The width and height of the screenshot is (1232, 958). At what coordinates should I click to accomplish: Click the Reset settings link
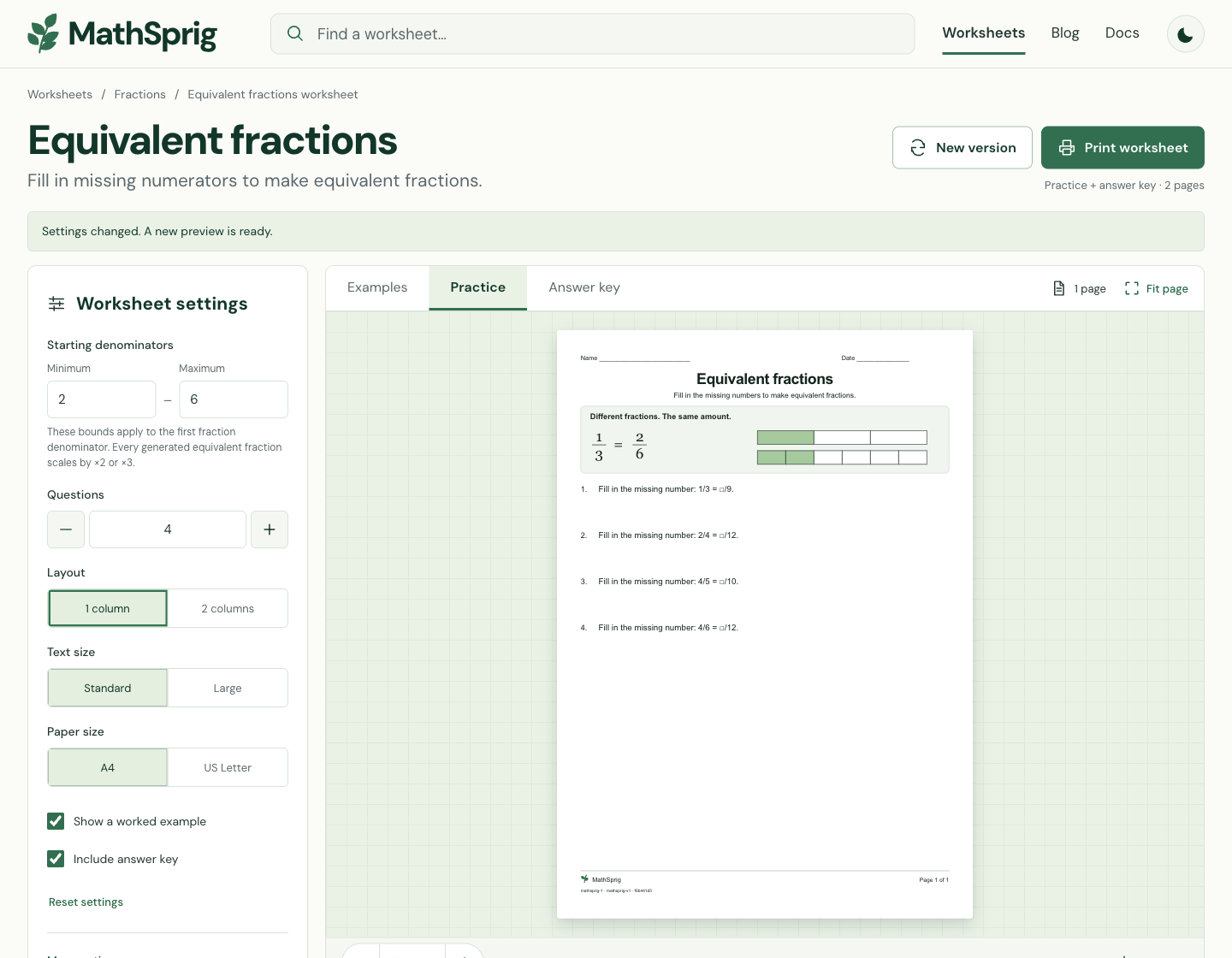pos(86,902)
